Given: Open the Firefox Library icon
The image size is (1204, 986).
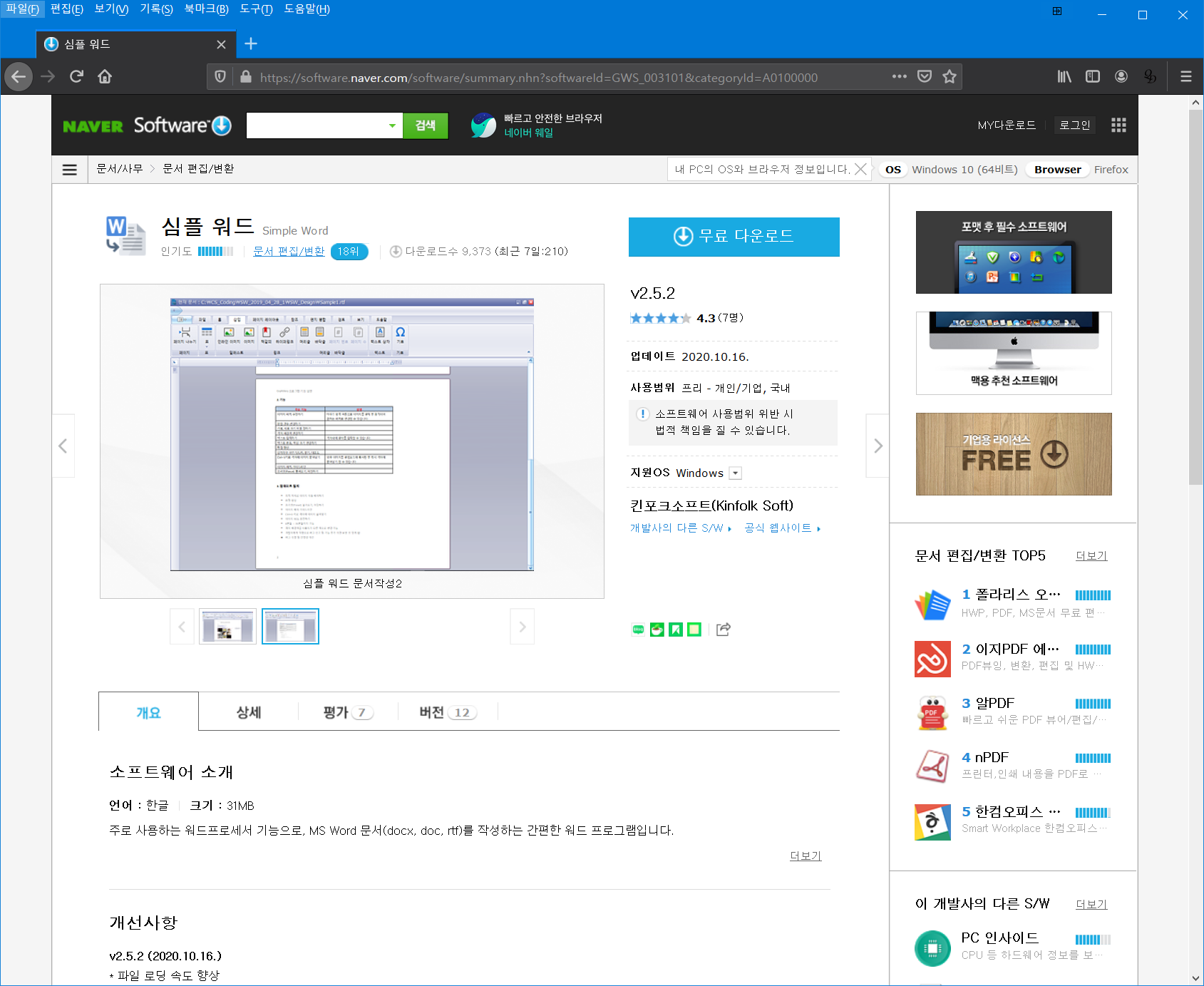Looking at the screenshot, I should [x=1064, y=76].
